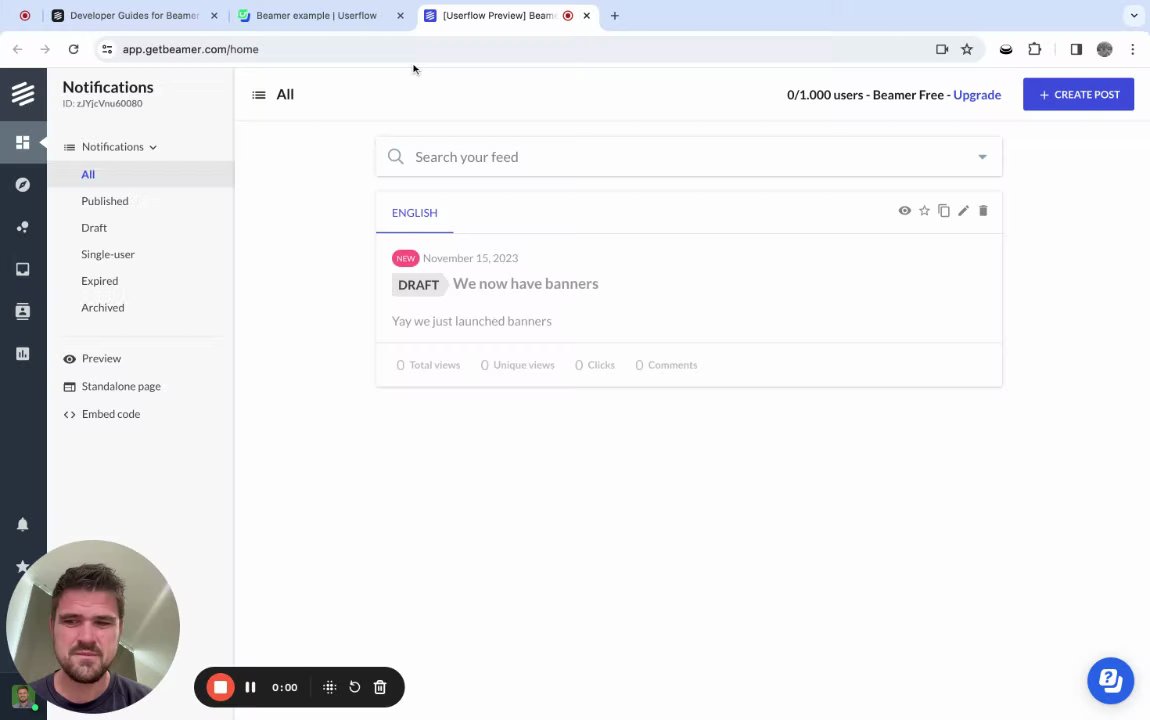
Task: Star the 'We now have banners' post
Action: (x=924, y=210)
